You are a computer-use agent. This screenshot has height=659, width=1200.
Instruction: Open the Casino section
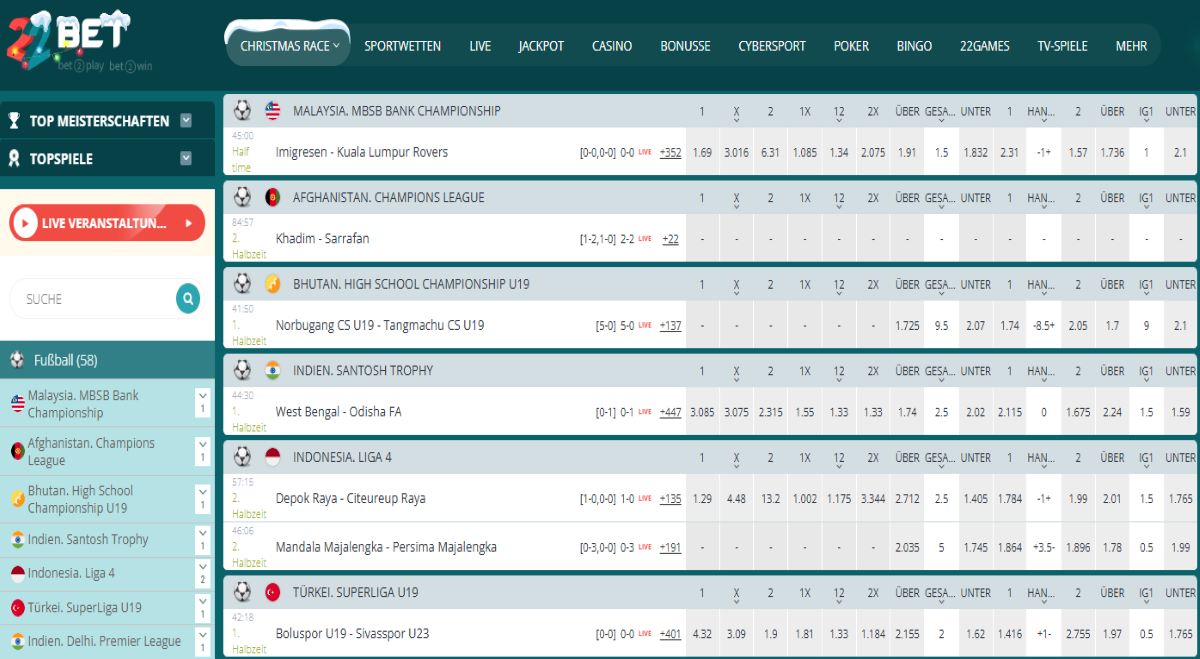click(612, 46)
